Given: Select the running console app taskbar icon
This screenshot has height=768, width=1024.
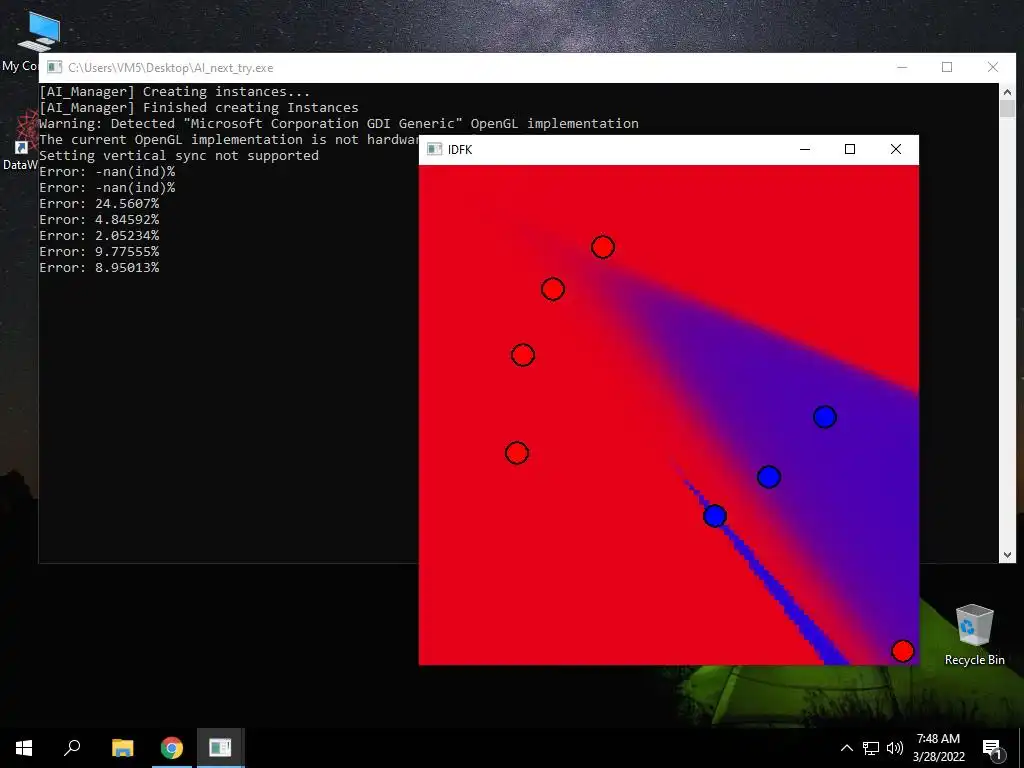Looking at the screenshot, I should coord(221,748).
